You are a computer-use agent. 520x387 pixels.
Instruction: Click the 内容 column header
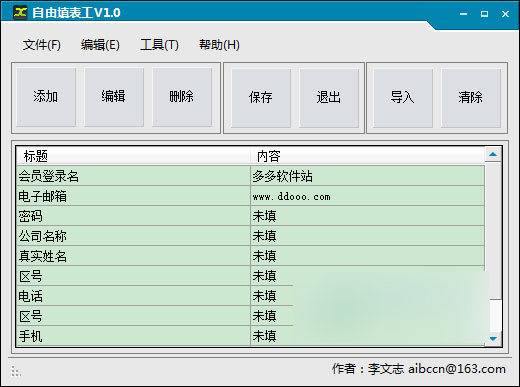pos(367,156)
